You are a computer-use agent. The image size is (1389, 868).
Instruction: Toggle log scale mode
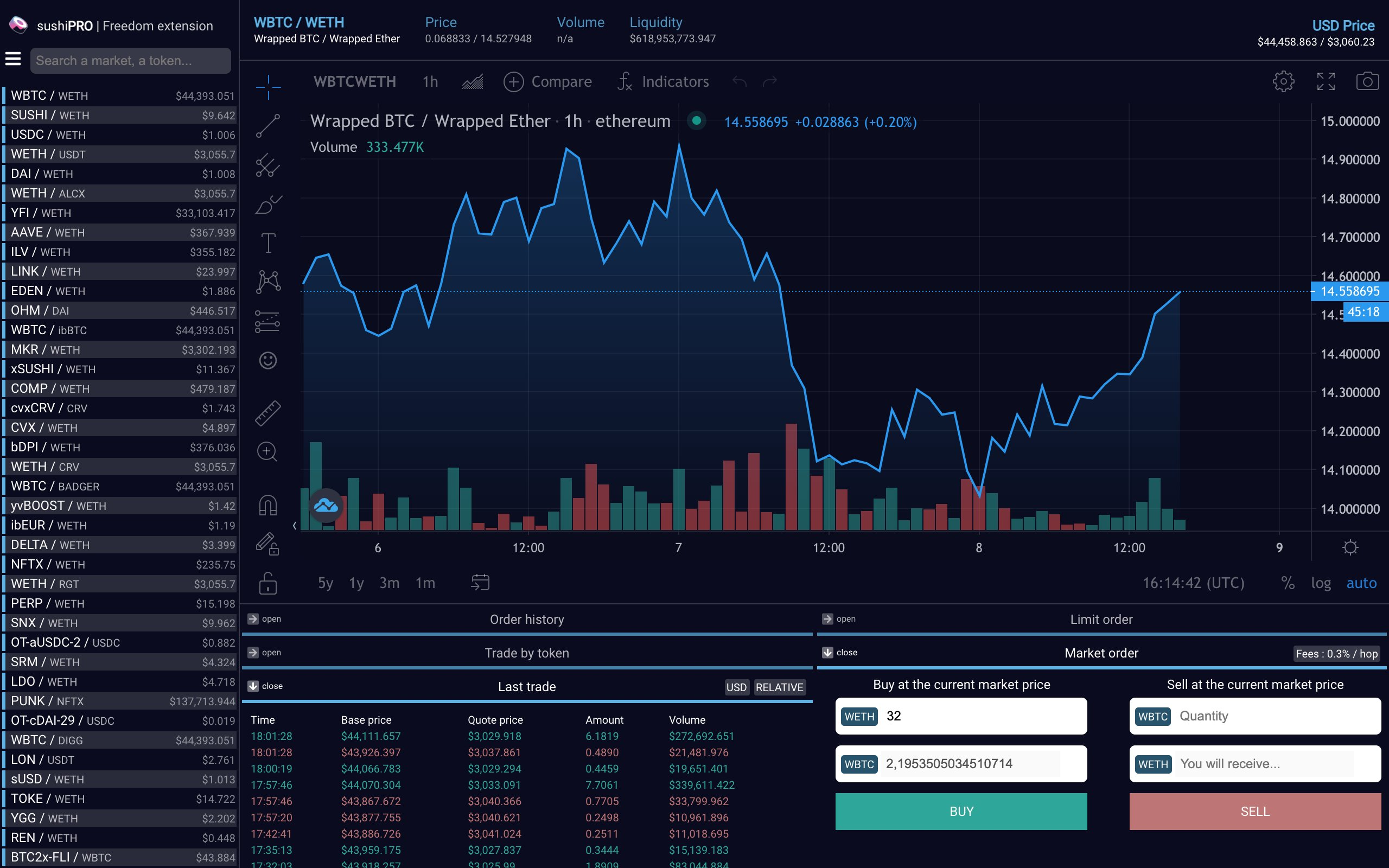[1321, 583]
